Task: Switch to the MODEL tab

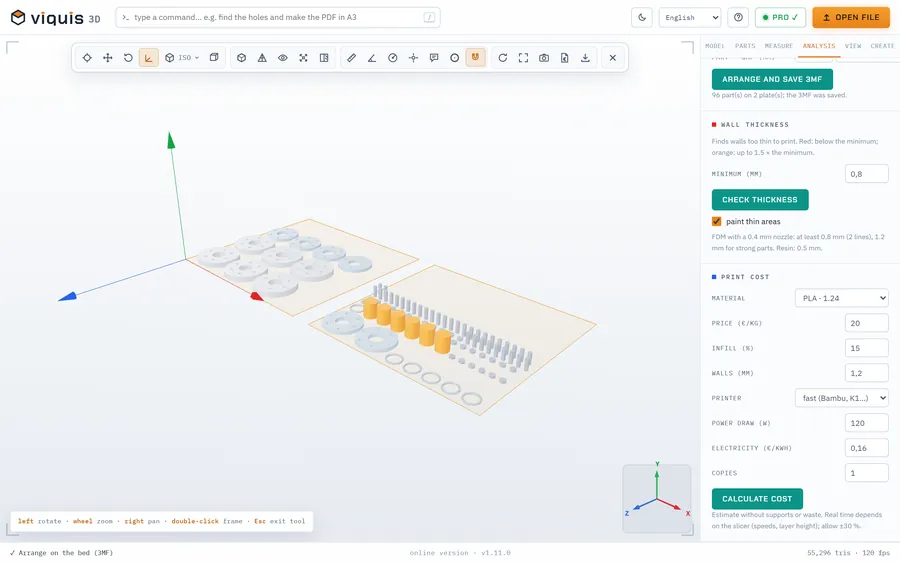Action: click(x=715, y=46)
